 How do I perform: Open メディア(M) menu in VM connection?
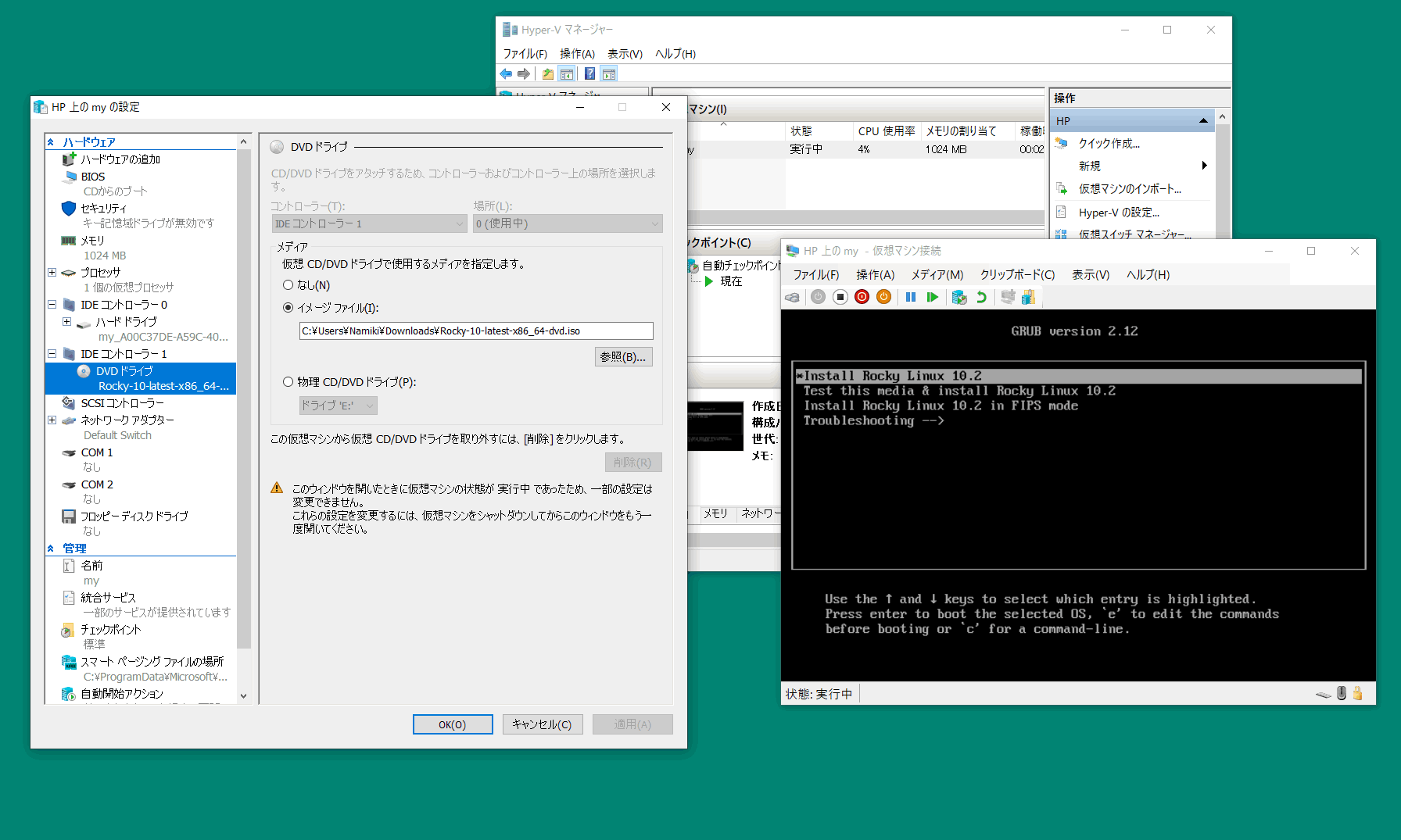(937, 275)
